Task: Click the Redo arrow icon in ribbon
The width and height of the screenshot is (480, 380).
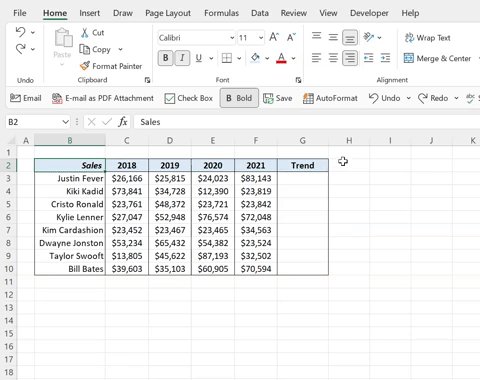Action: click(20, 49)
